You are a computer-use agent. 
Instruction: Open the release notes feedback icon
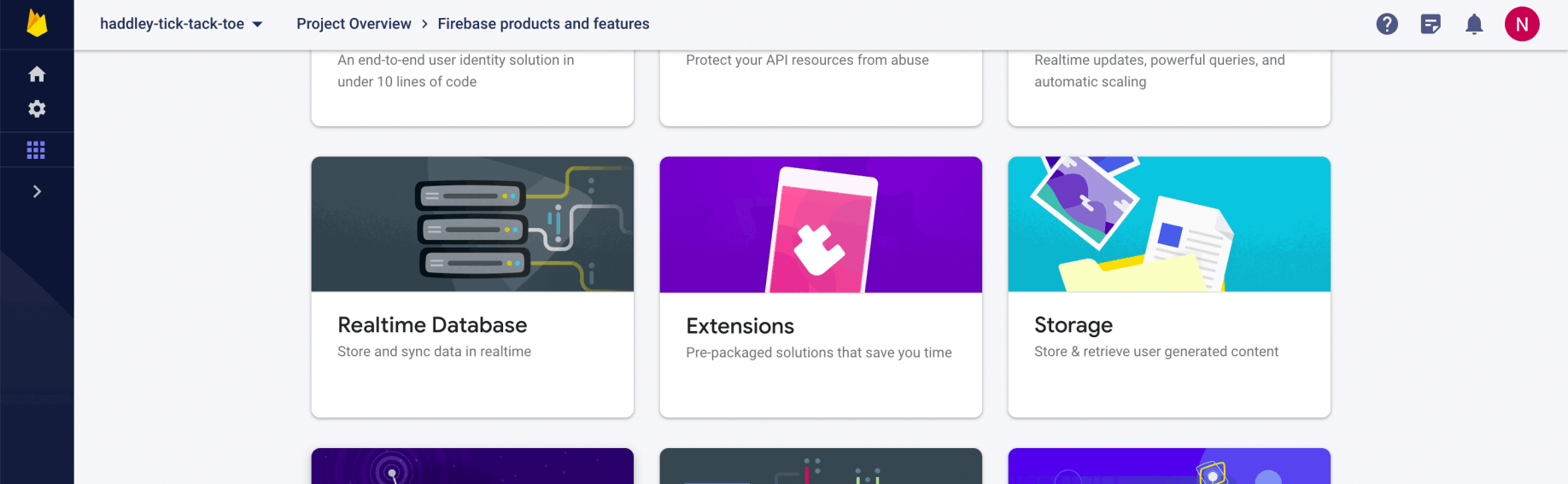click(x=1431, y=24)
